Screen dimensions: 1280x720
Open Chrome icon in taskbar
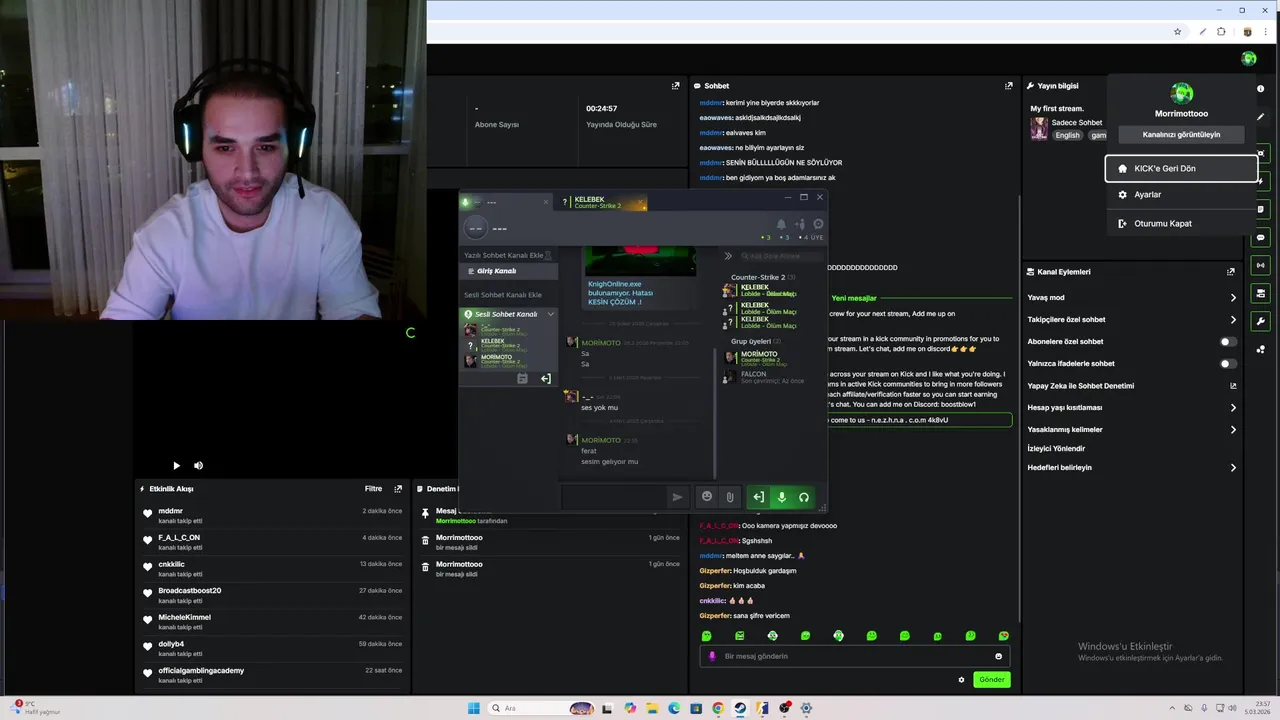pyautogui.click(x=718, y=708)
